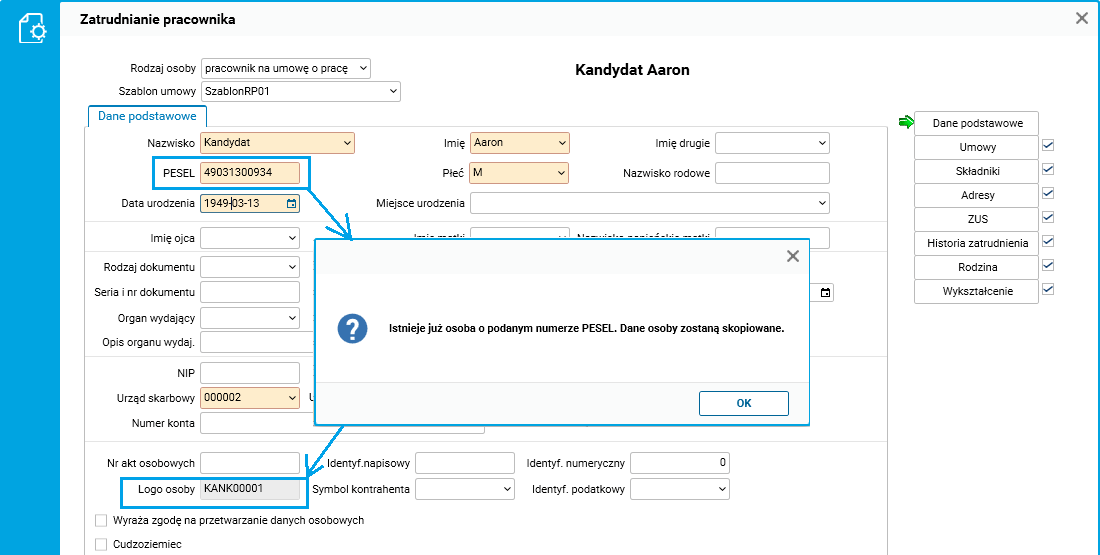Click the Identyf. numeryczny field
The width and height of the screenshot is (1100, 555).
tap(680, 463)
